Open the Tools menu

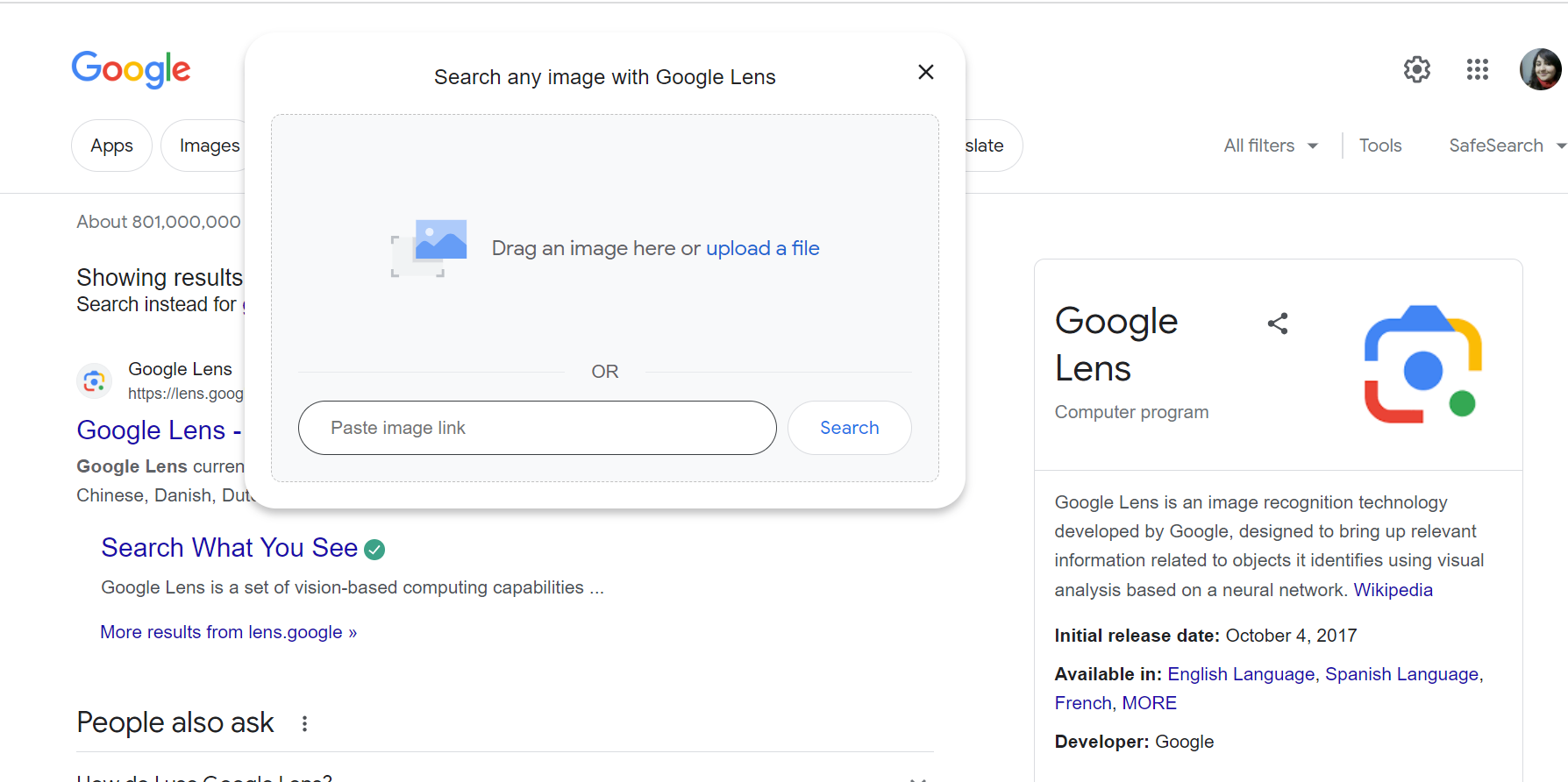pyautogui.click(x=1380, y=146)
